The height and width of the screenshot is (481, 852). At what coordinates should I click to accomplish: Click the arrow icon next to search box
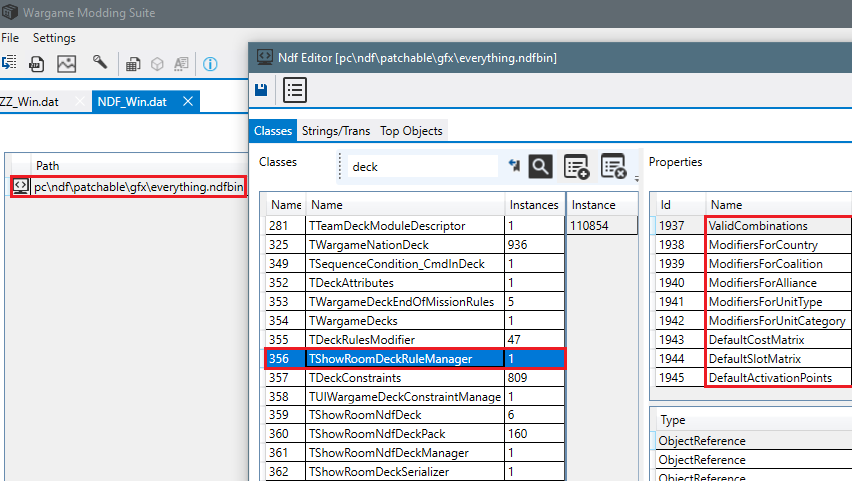(x=514, y=165)
